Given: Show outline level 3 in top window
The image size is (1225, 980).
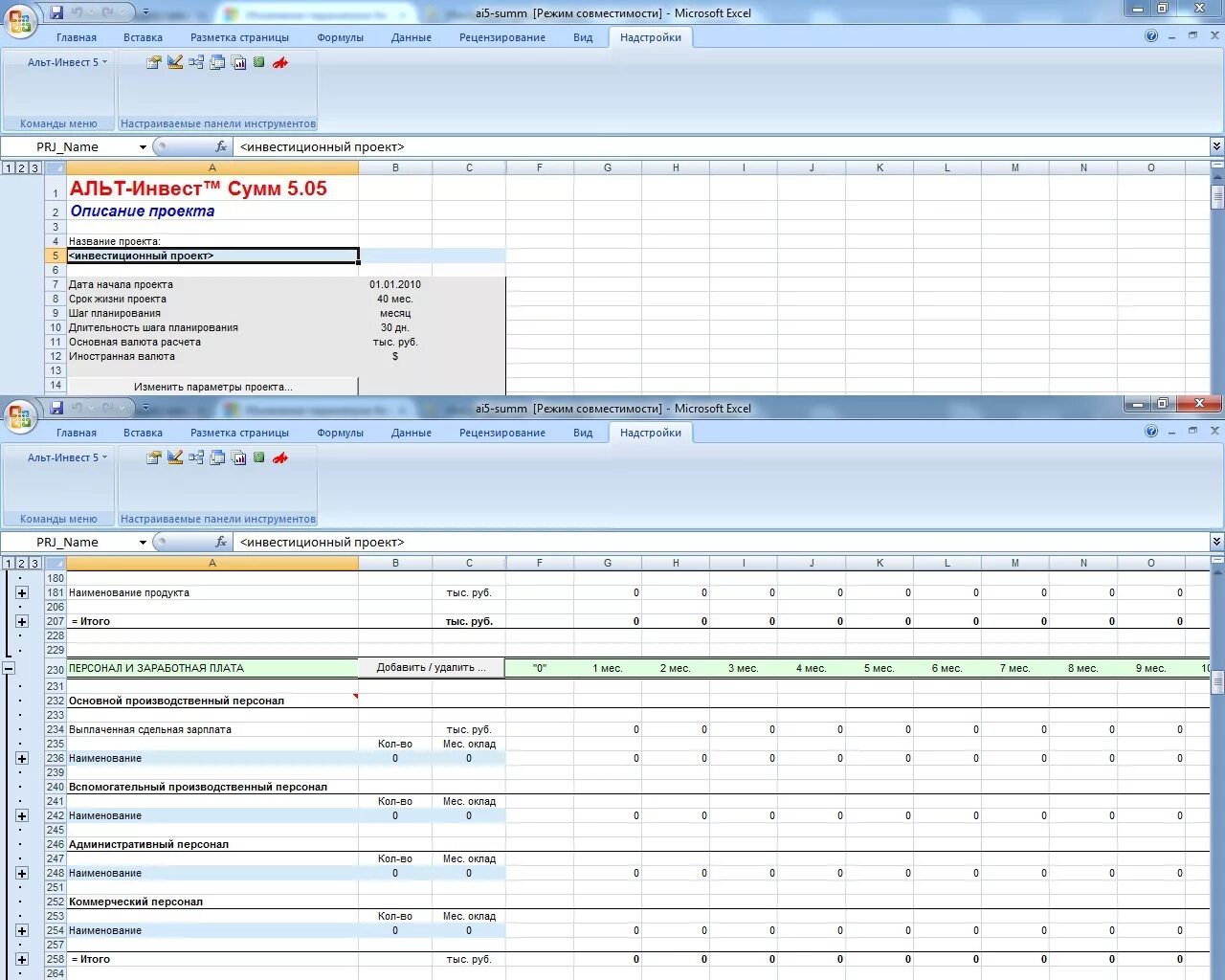Looking at the screenshot, I should tap(35, 168).
